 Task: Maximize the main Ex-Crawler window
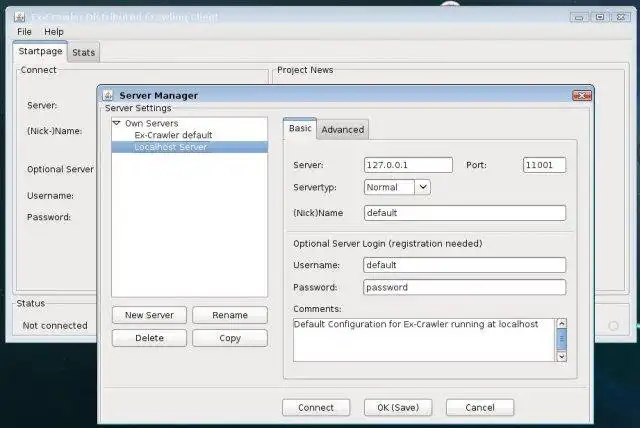click(x=600, y=17)
